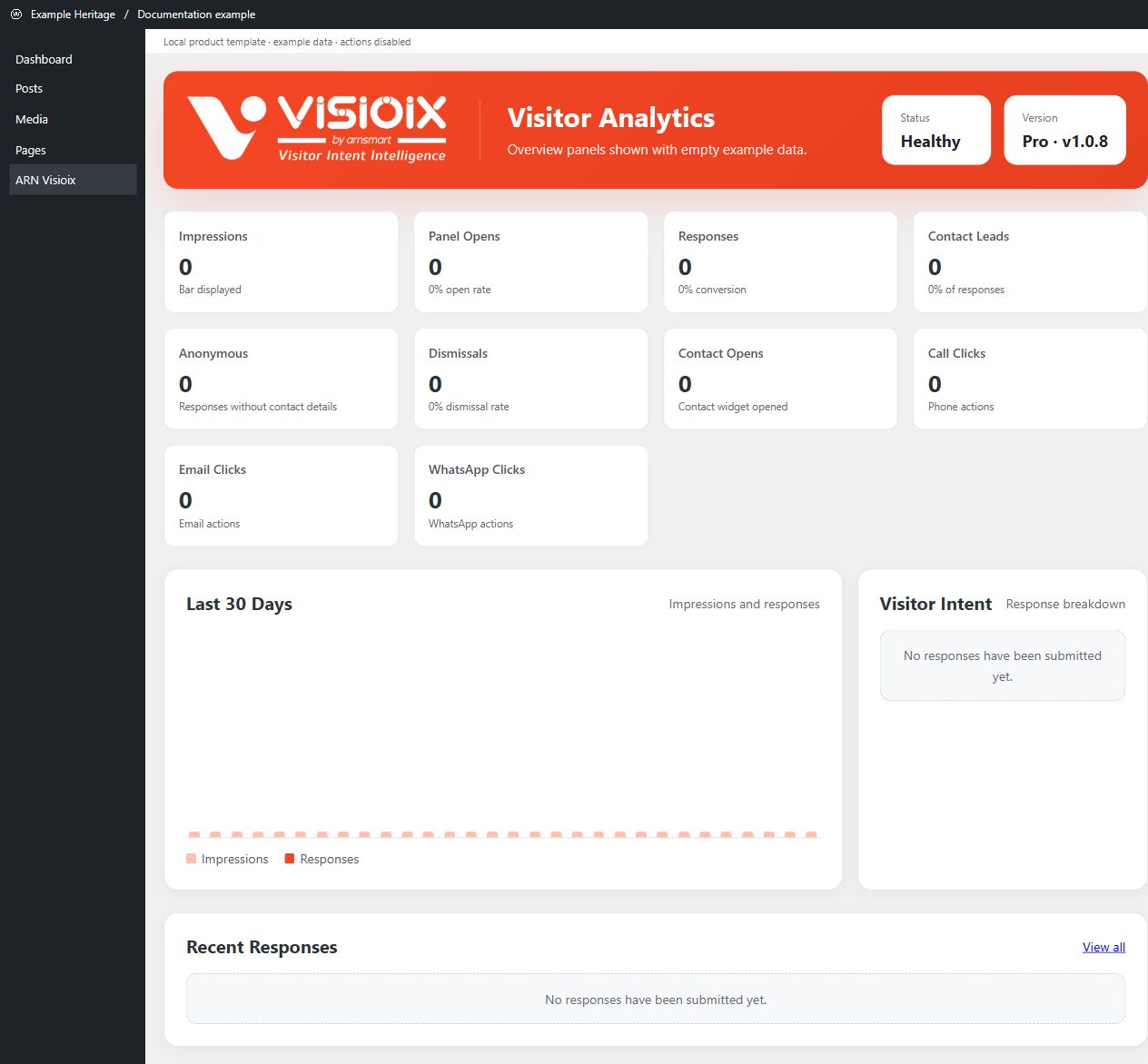The height and width of the screenshot is (1064, 1148).
Task: Open Dashboard in the sidebar
Action: (x=73, y=59)
